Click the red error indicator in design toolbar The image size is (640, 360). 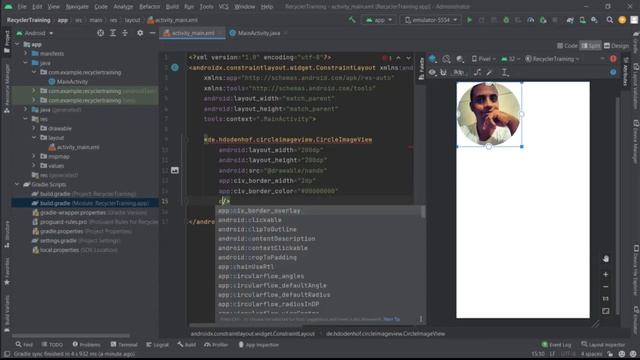click(613, 59)
